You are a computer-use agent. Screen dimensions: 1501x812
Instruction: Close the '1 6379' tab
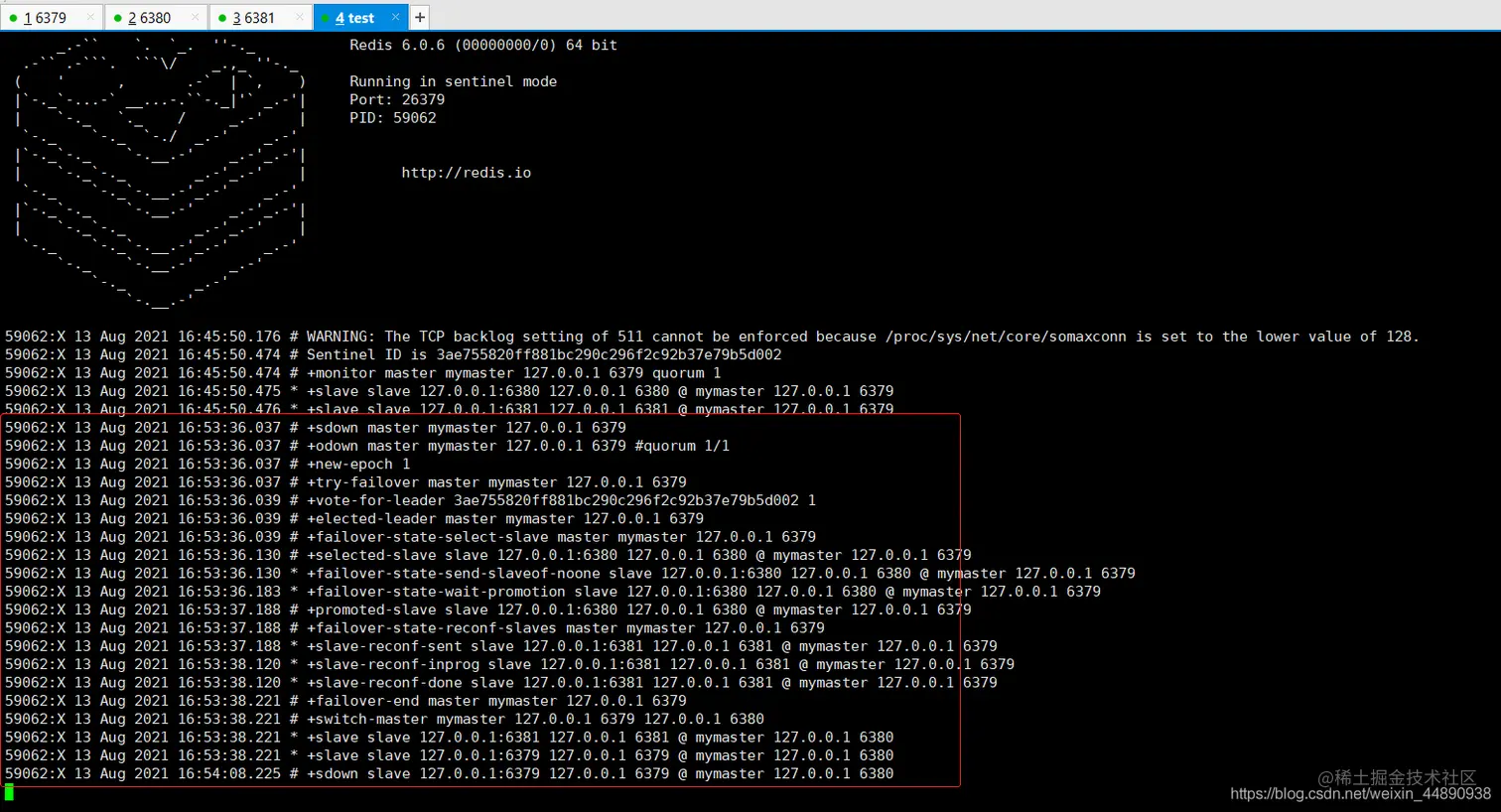[x=90, y=17]
